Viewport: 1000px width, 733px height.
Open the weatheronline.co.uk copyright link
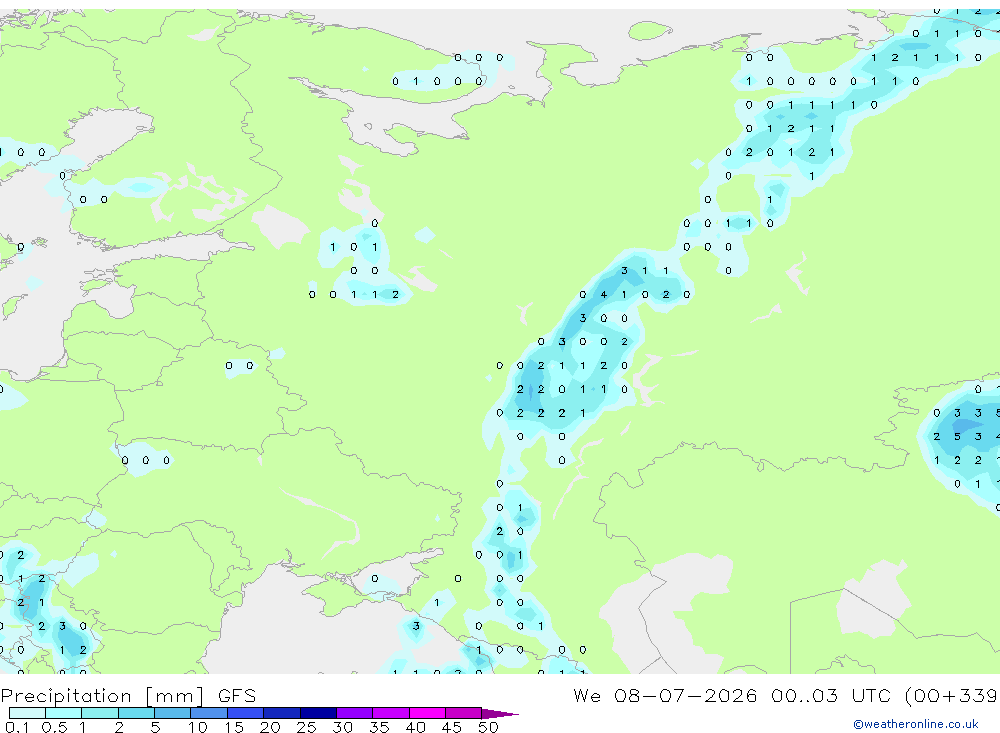(x=915, y=724)
